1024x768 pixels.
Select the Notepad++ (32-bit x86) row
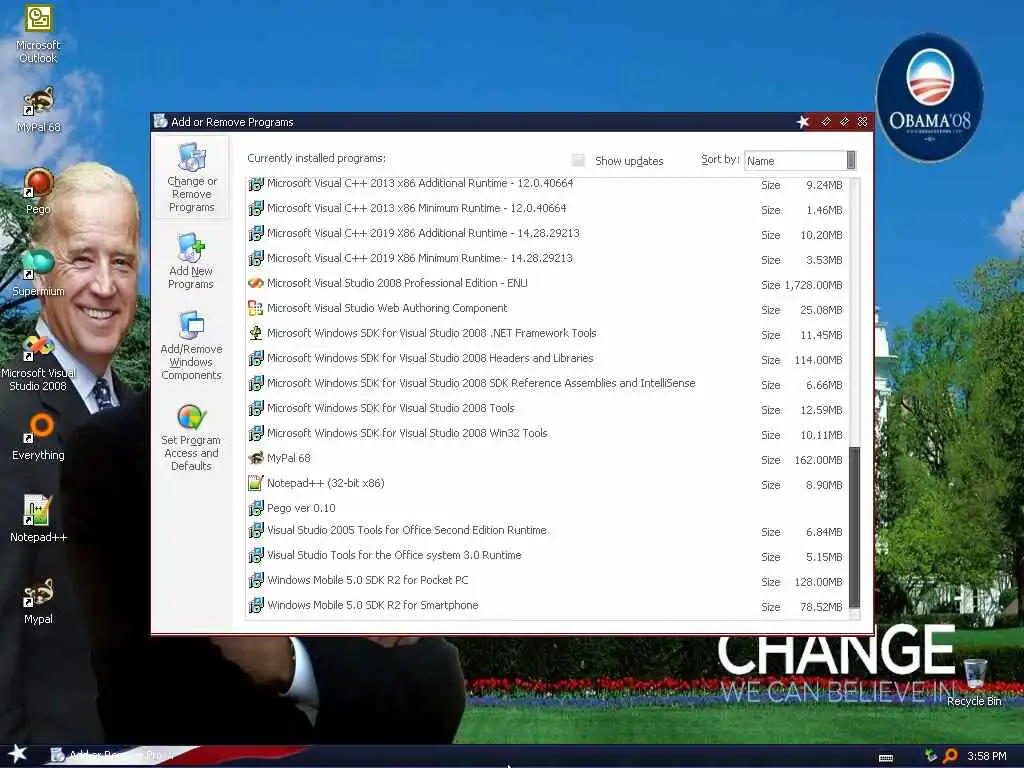point(547,483)
